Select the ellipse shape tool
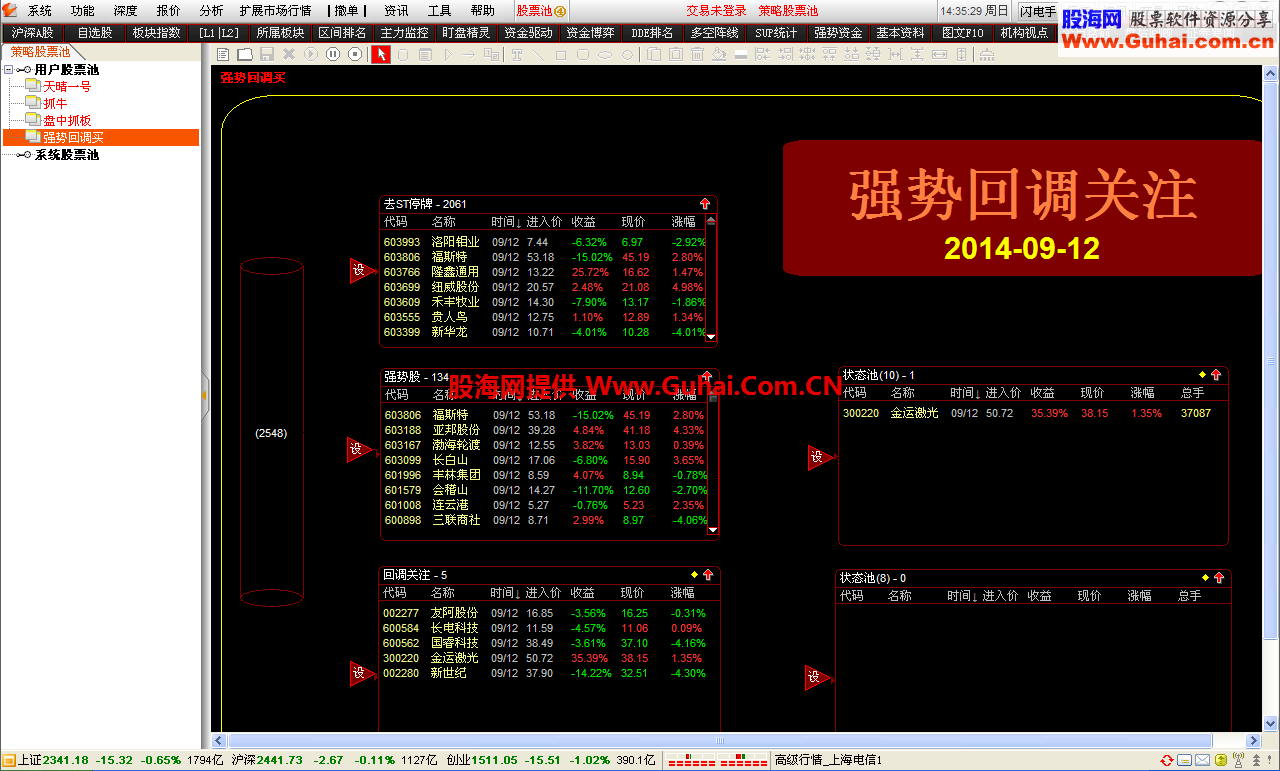1280x771 pixels. click(x=604, y=54)
